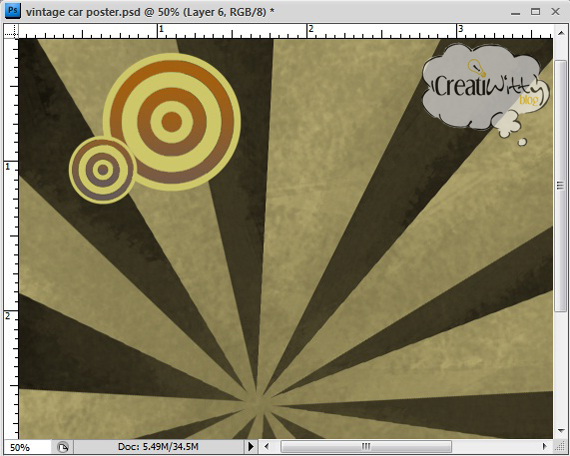Screen dimensions: 570x456
Task: Click the window resize grip corner
Action: tap(560, 446)
